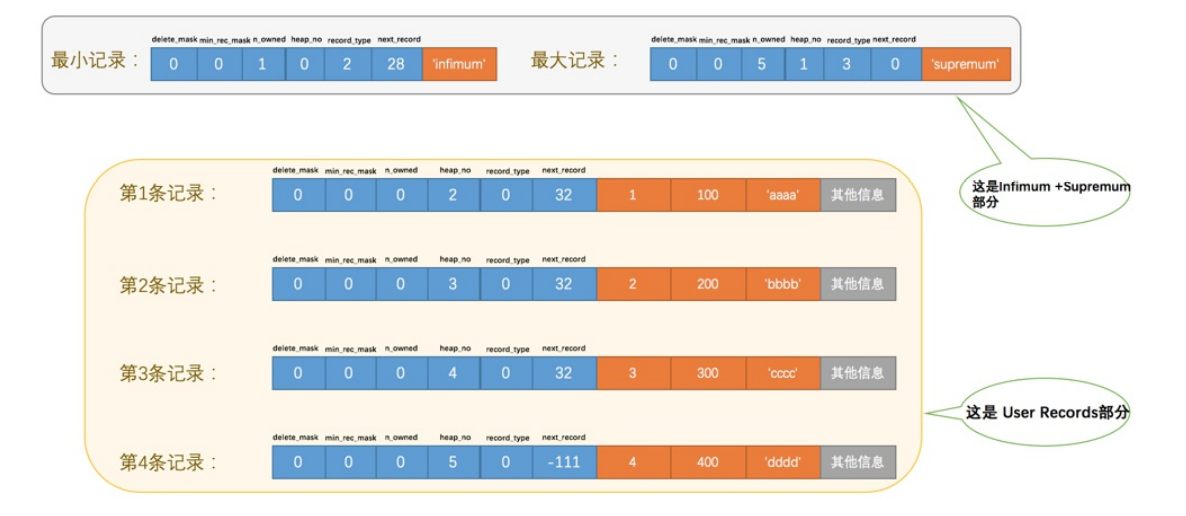Click heap_no value 2 in 第1条记录
This screenshot has width=1186, height=516.
tap(452, 195)
